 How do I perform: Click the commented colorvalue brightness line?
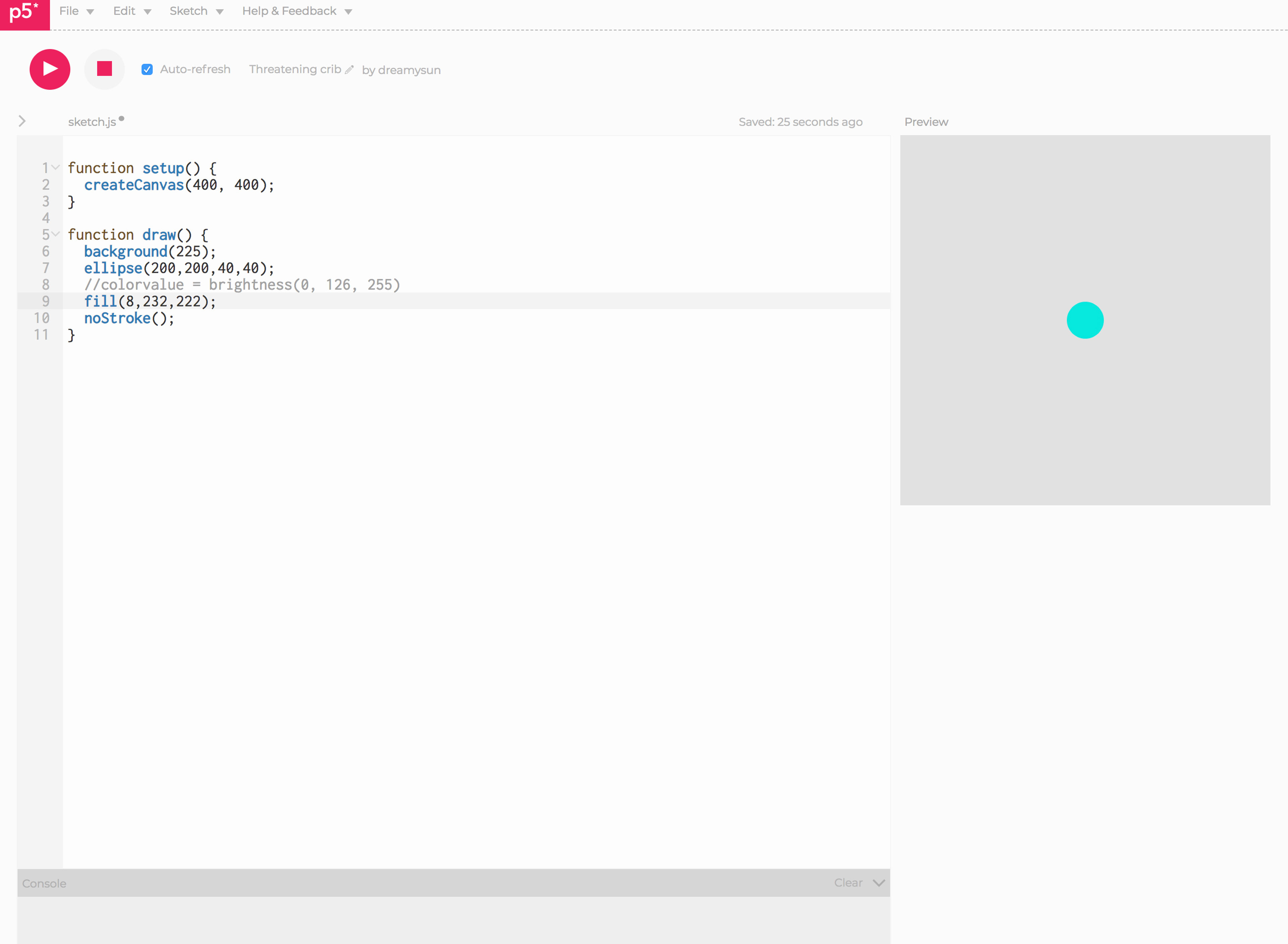tap(242, 284)
